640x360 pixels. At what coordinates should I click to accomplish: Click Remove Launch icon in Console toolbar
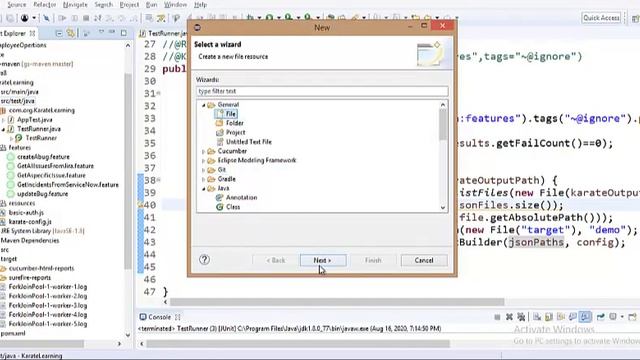[x=509, y=317]
